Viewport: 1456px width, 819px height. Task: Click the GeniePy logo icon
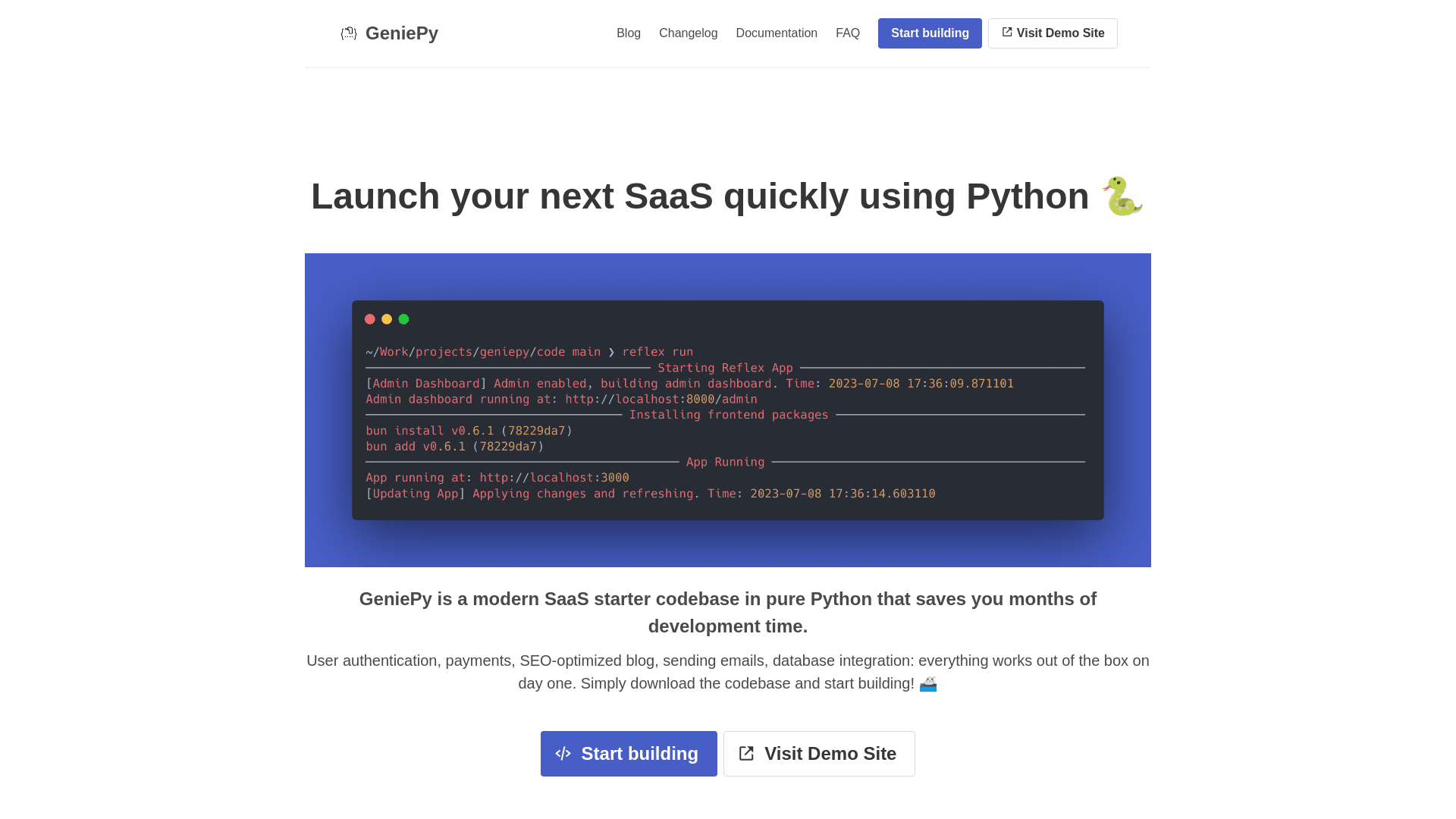coord(349,33)
